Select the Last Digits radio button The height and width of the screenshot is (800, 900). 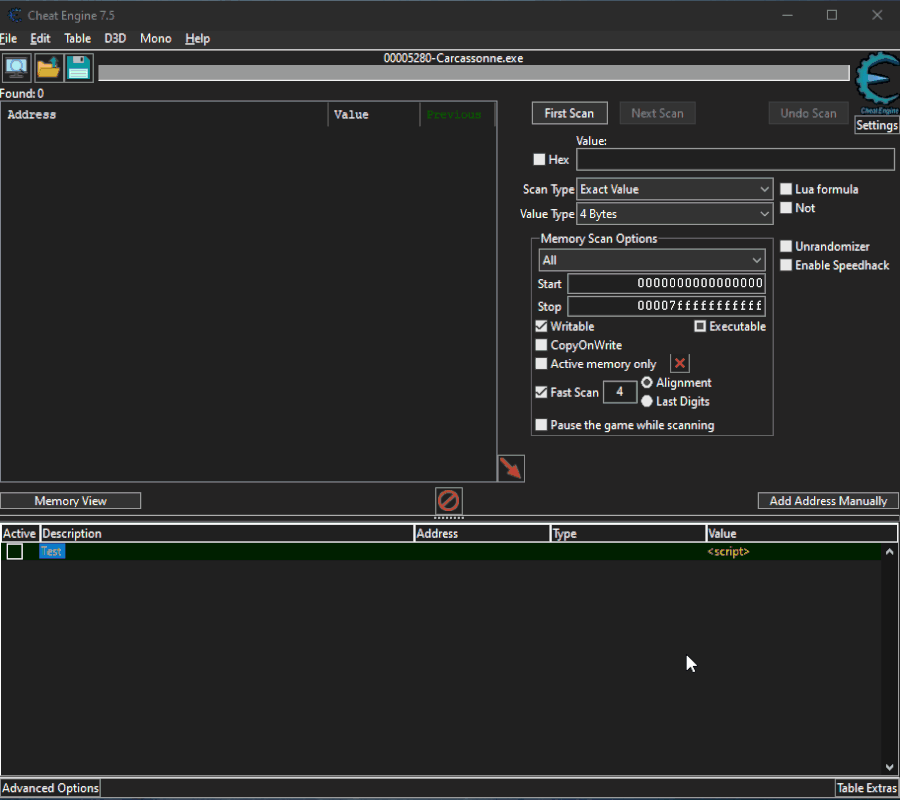point(647,401)
